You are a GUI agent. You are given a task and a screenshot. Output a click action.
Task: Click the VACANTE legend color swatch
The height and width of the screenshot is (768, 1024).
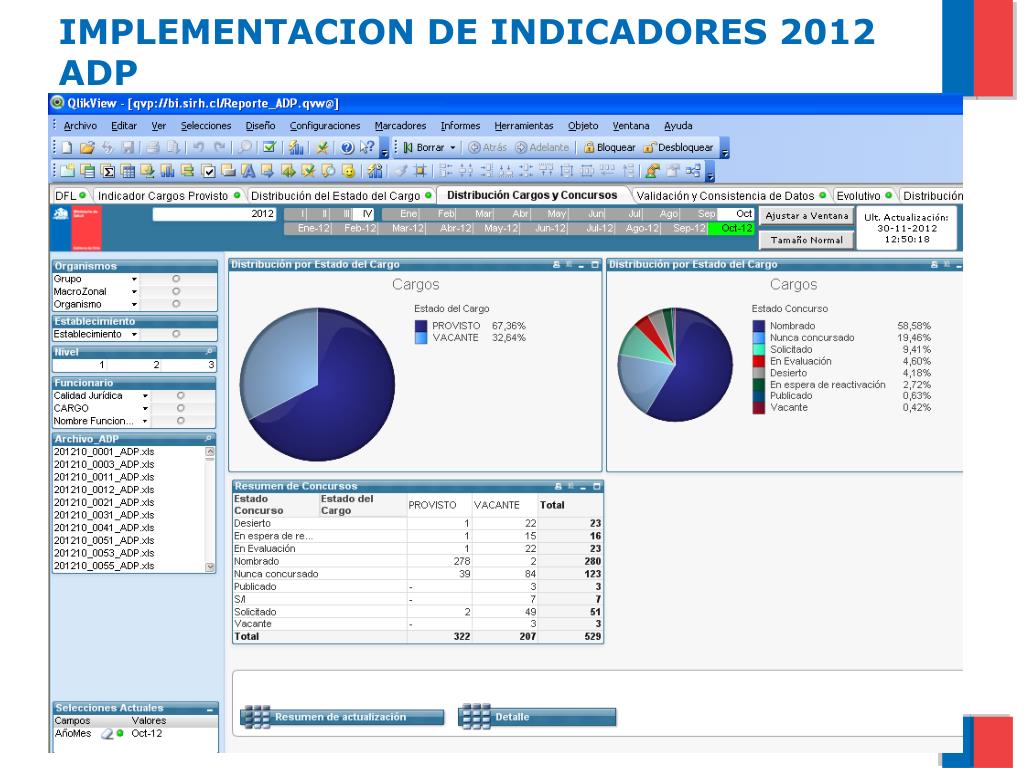(421, 338)
